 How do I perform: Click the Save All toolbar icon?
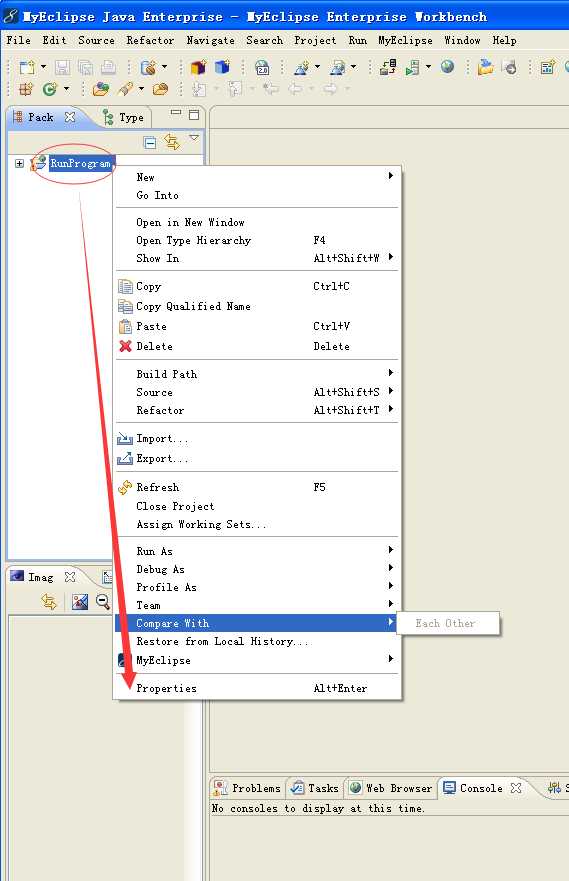[x=85, y=67]
